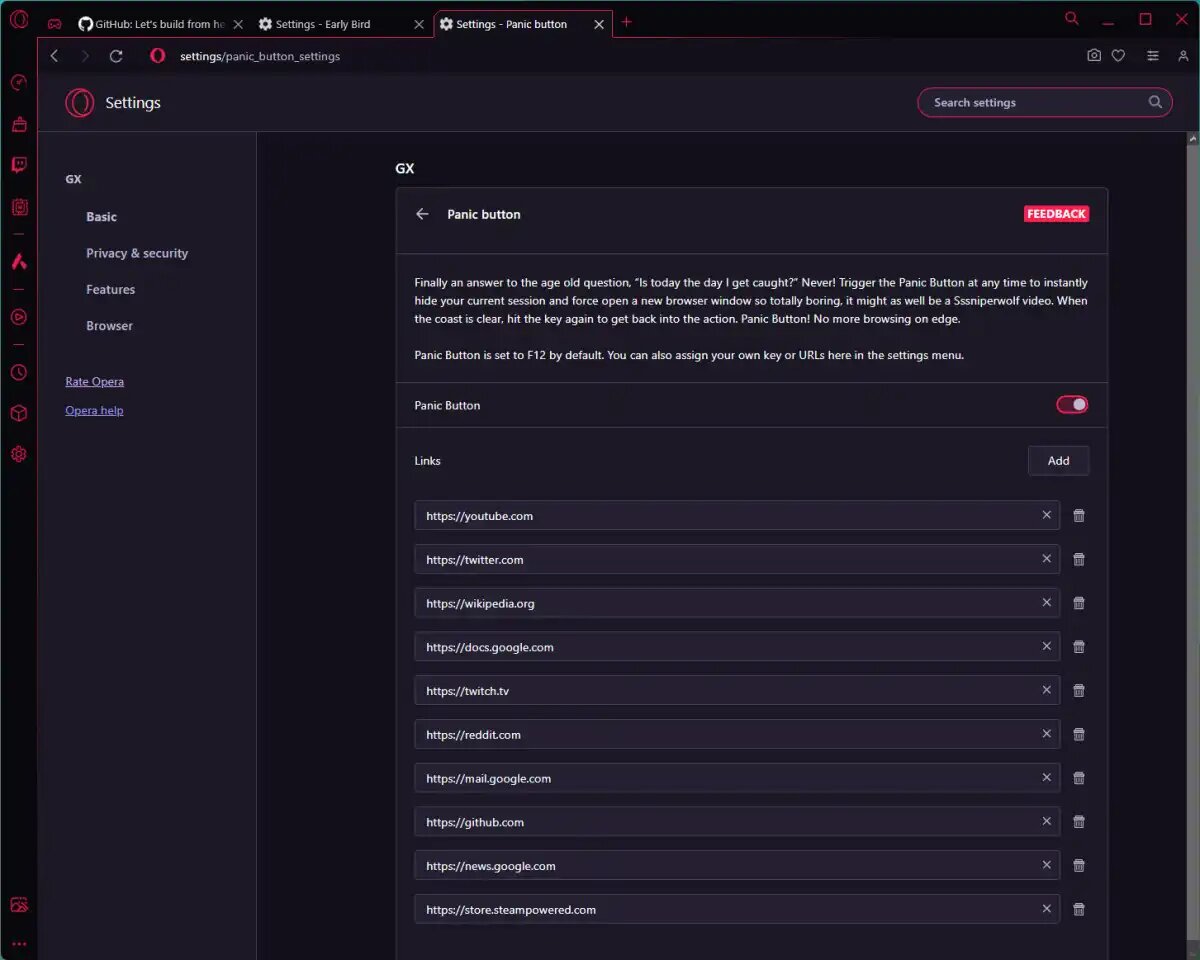Open GX Corner gamepad tab icon

[x=54, y=23]
